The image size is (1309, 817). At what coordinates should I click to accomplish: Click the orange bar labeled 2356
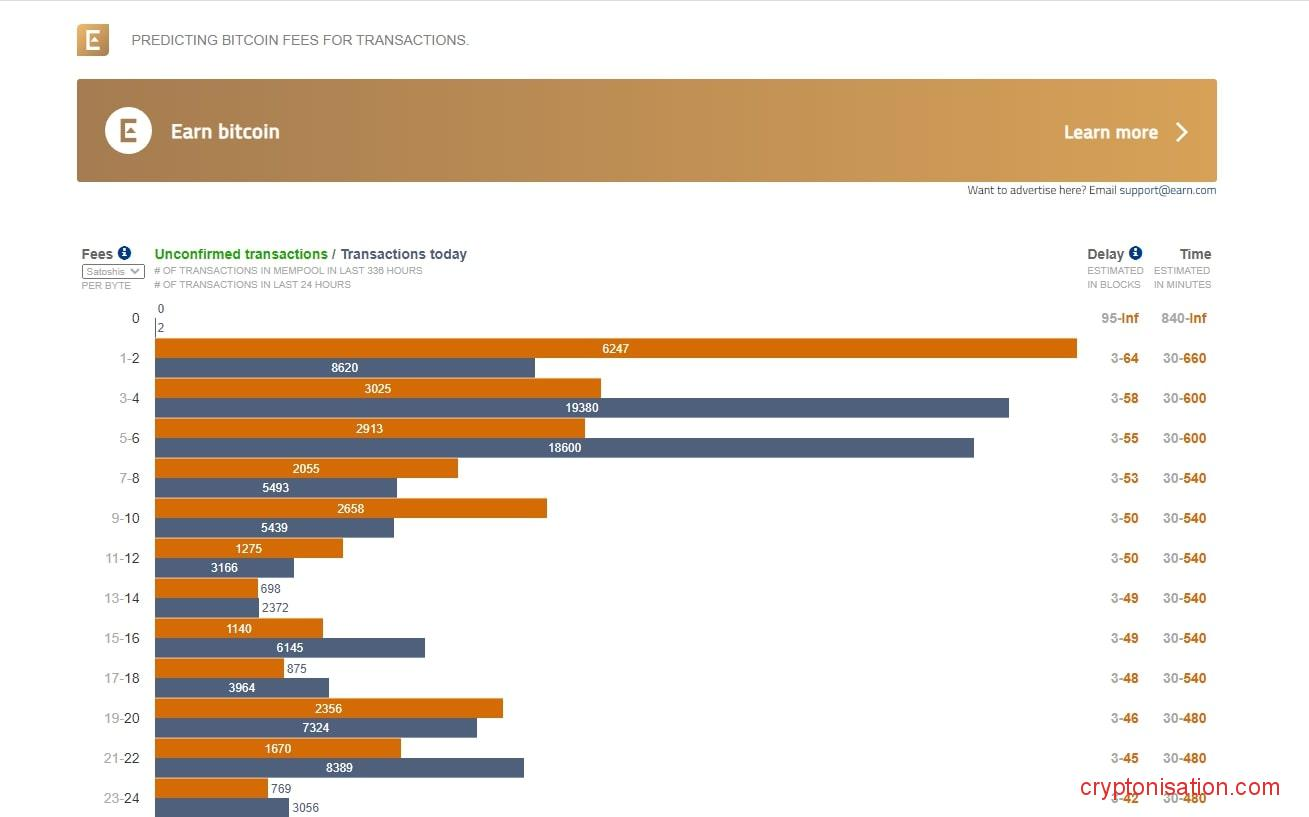tap(328, 708)
